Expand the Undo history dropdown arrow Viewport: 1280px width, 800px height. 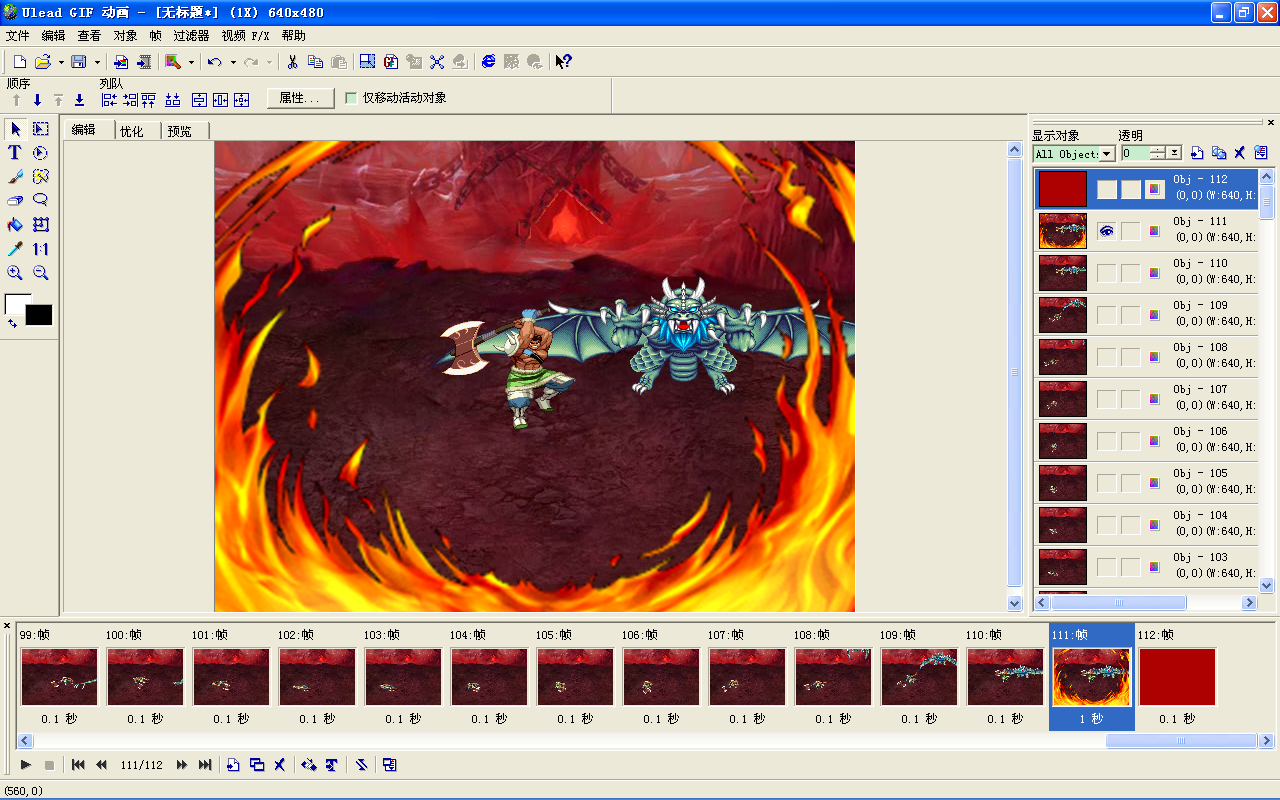click(x=233, y=62)
